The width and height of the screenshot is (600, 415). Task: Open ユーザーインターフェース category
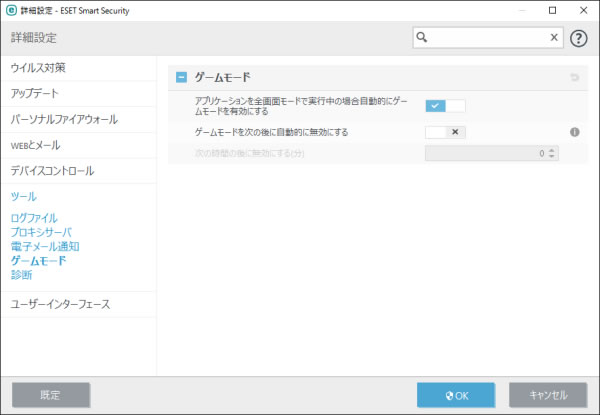tap(60, 304)
